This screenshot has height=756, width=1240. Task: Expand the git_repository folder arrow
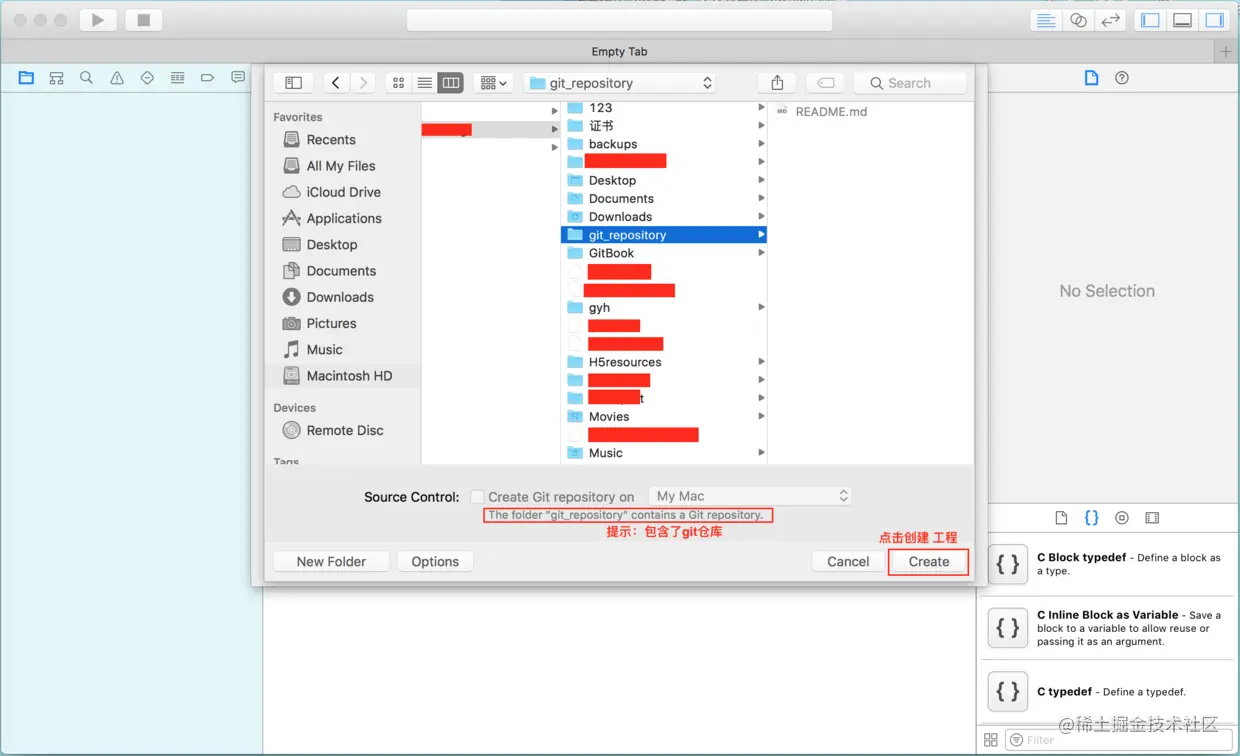(x=761, y=235)
